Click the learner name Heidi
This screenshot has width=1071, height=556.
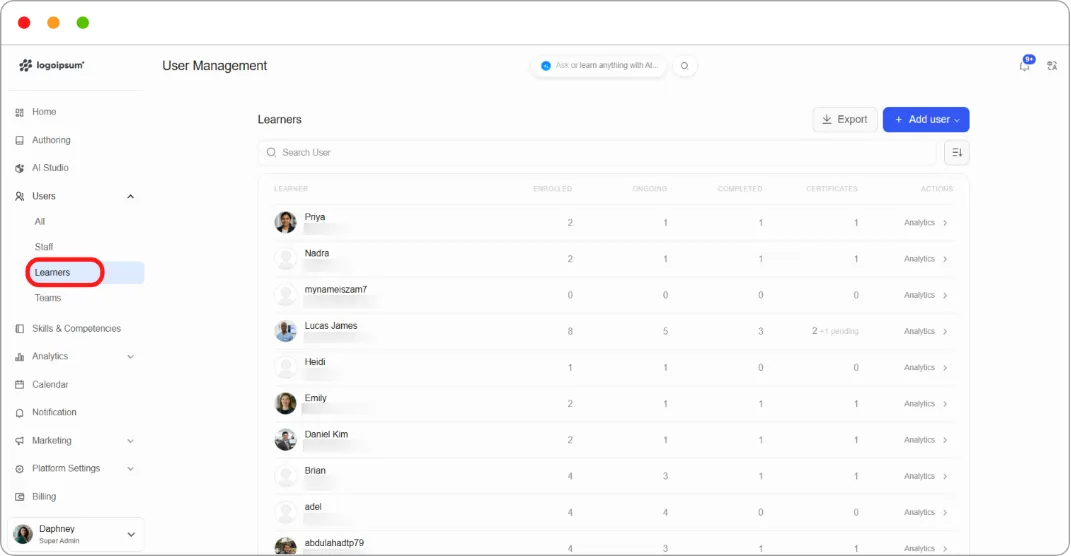[315, 362]
